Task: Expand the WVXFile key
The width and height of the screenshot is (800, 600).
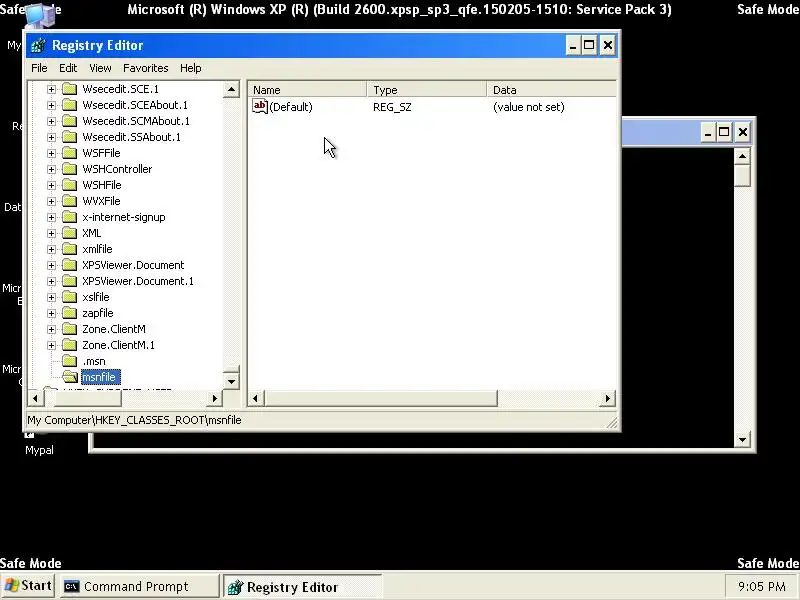Action: click(51, 201)
